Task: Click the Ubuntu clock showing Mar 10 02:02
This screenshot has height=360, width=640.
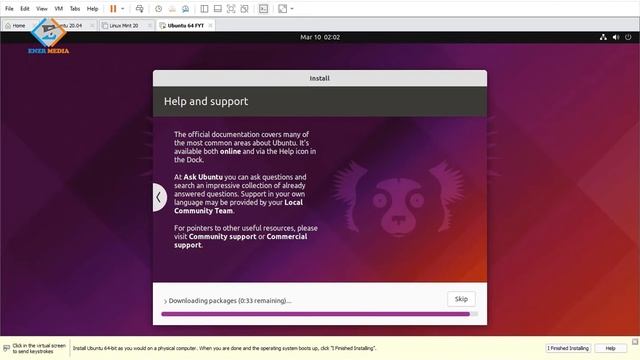Action: pos(320,37)
